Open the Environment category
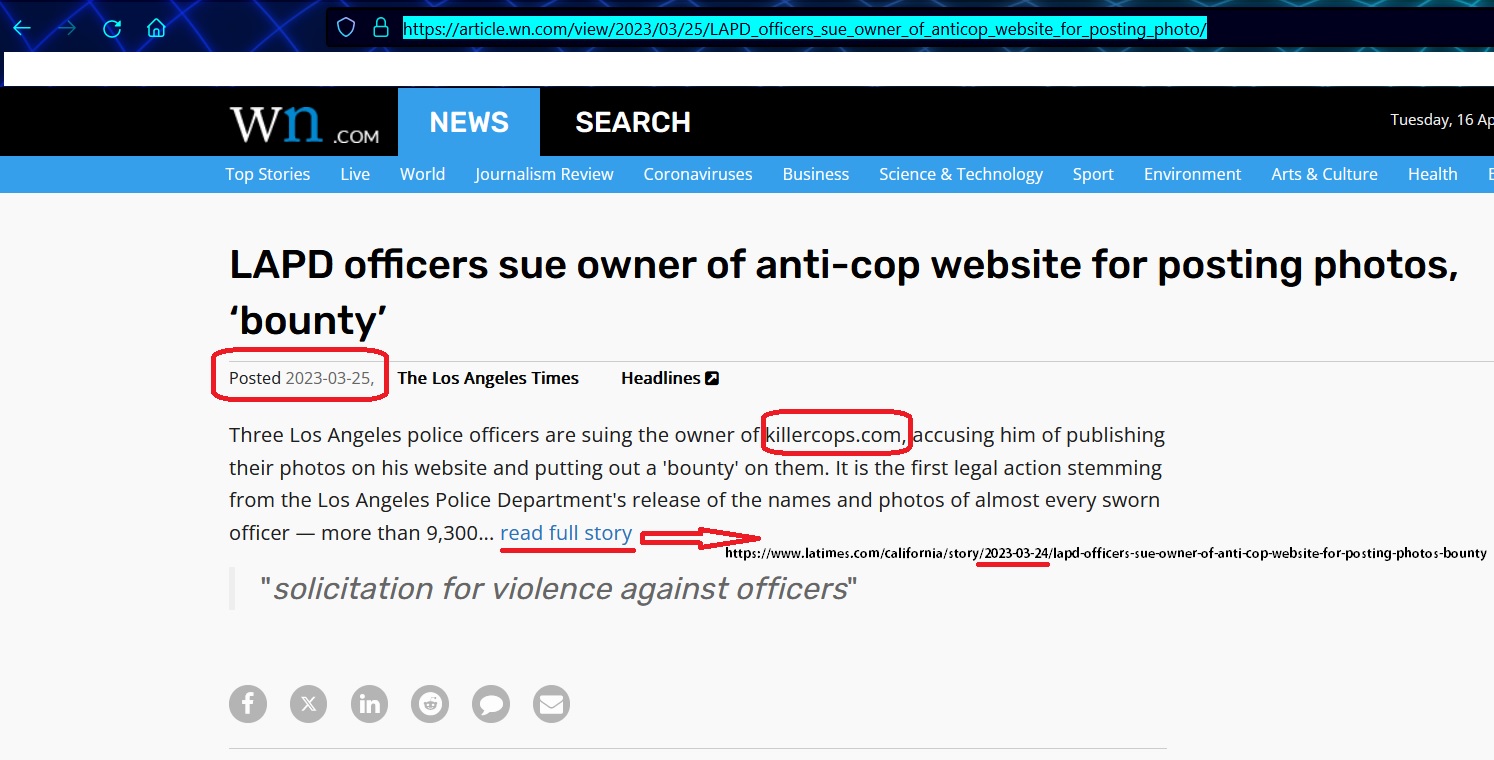This screenshot has width=1494, height=760. tap(1192, 174)
